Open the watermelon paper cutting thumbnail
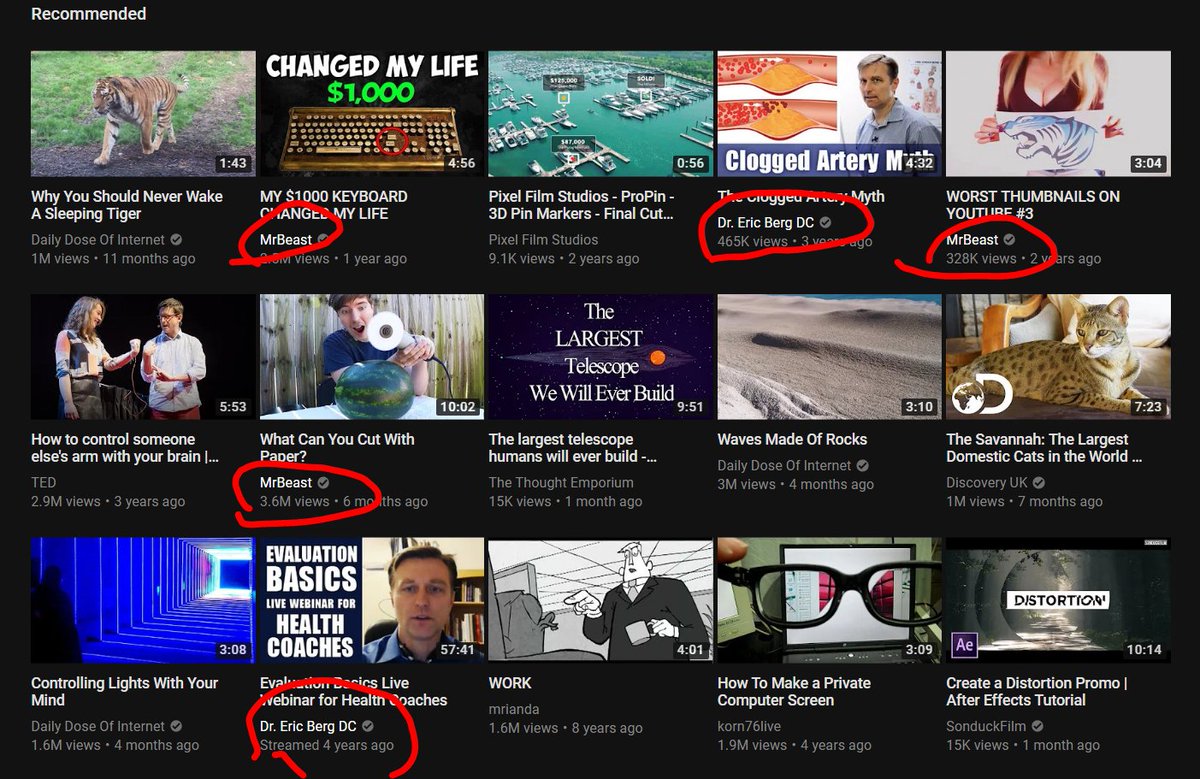 coord(371,357)
